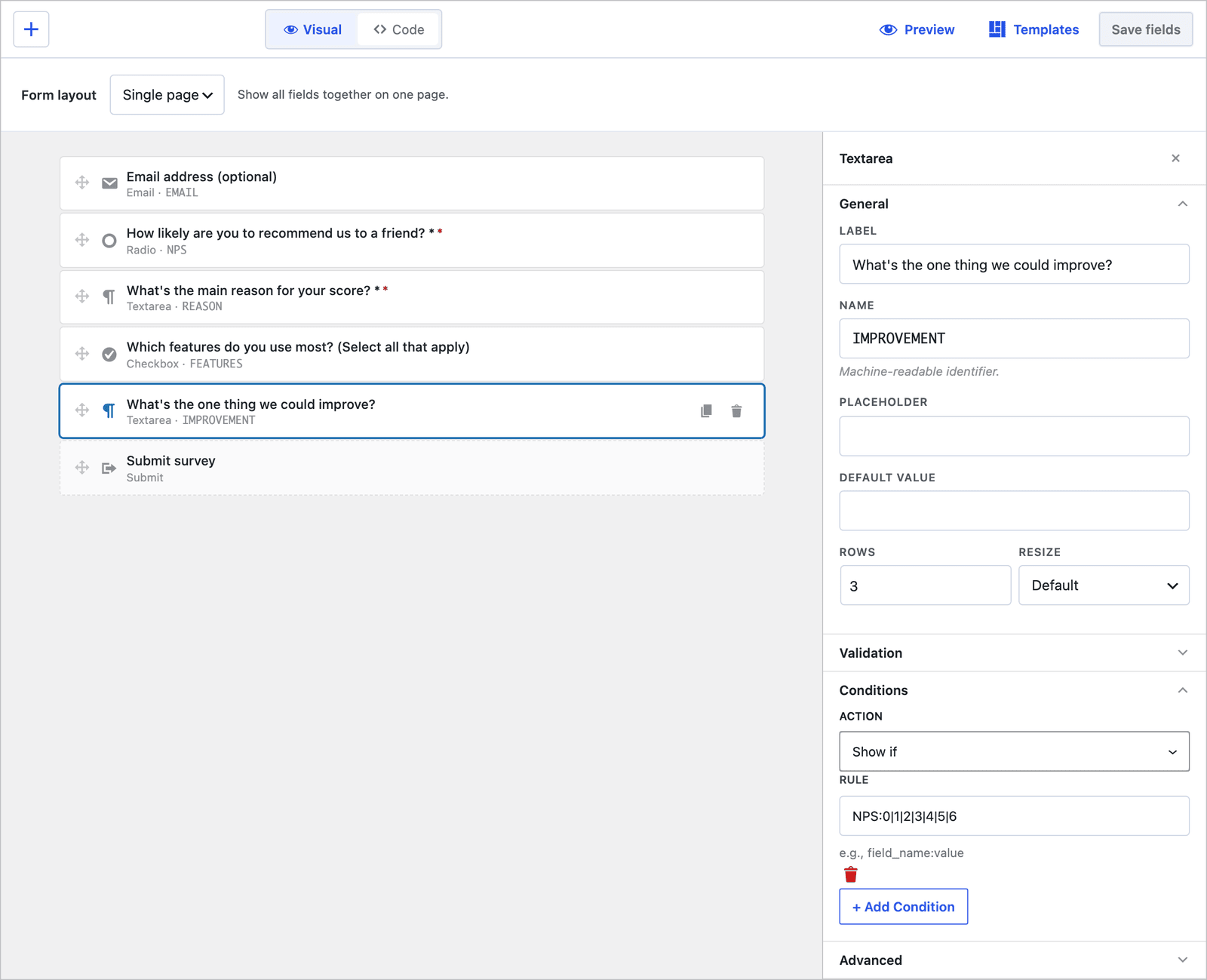Select the recommend us to a friend field
This screenshot has width=1207, height=980.
click(412, 240)
